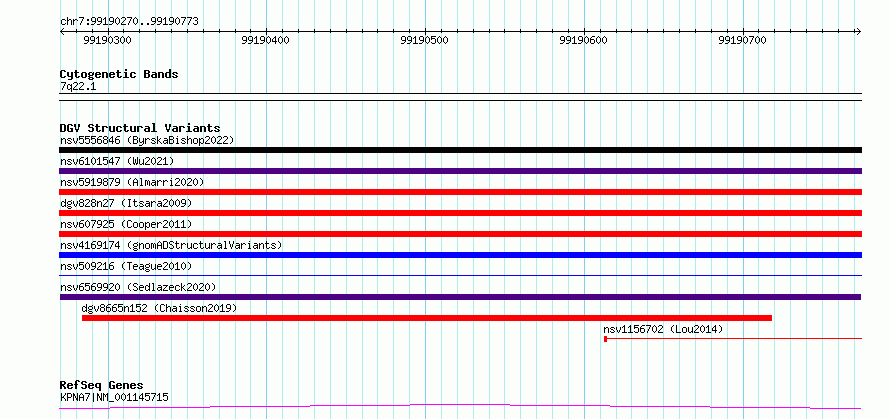
Task: Click the RefSeq Genes track title
Action: tap(101, 385)
